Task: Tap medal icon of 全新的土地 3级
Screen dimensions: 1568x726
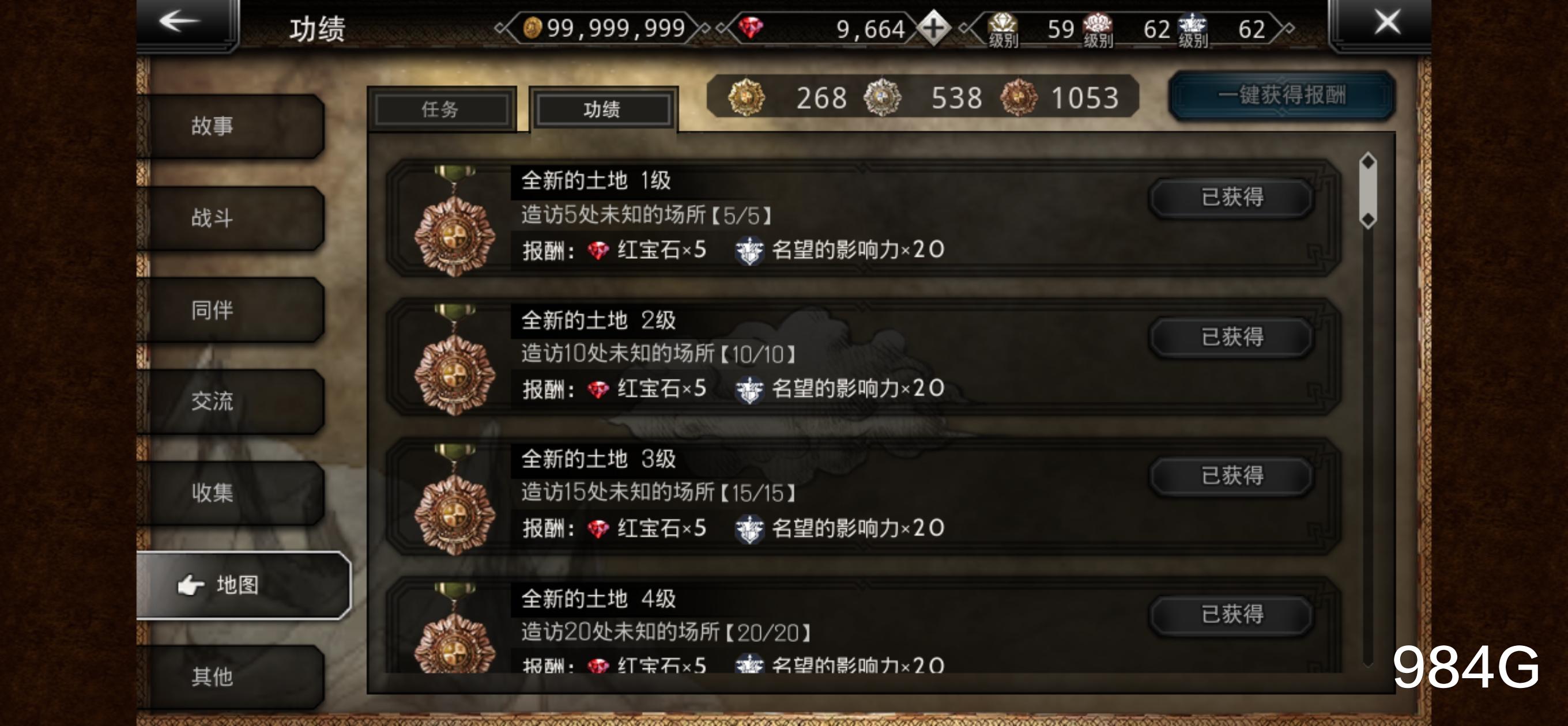Action: pos(454,499)
